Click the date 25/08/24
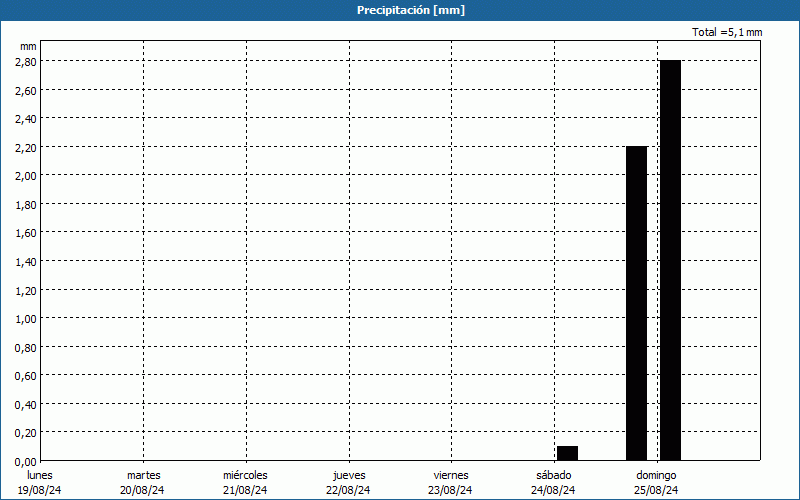The height and width of the screenshot is (500, 800). [x=656, y=490]
